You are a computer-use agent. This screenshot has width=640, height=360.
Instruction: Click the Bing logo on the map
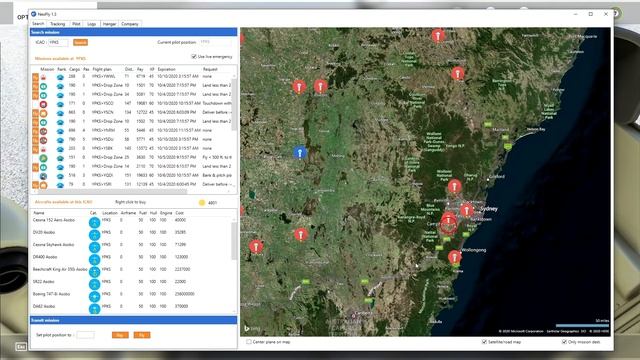point(252,328)
